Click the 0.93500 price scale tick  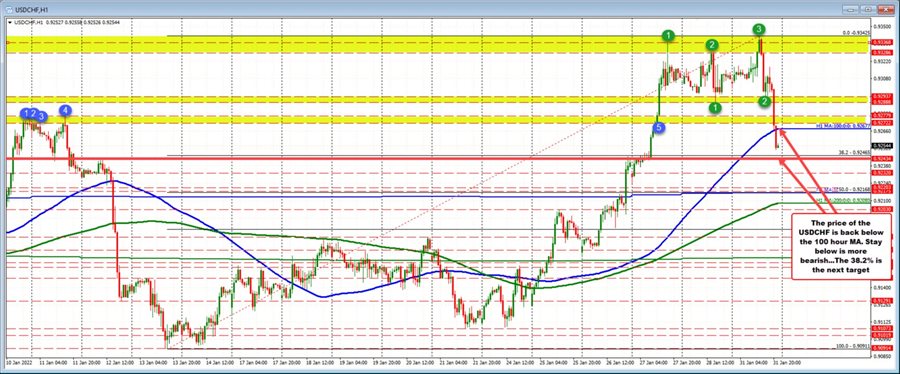pos(881,26)
